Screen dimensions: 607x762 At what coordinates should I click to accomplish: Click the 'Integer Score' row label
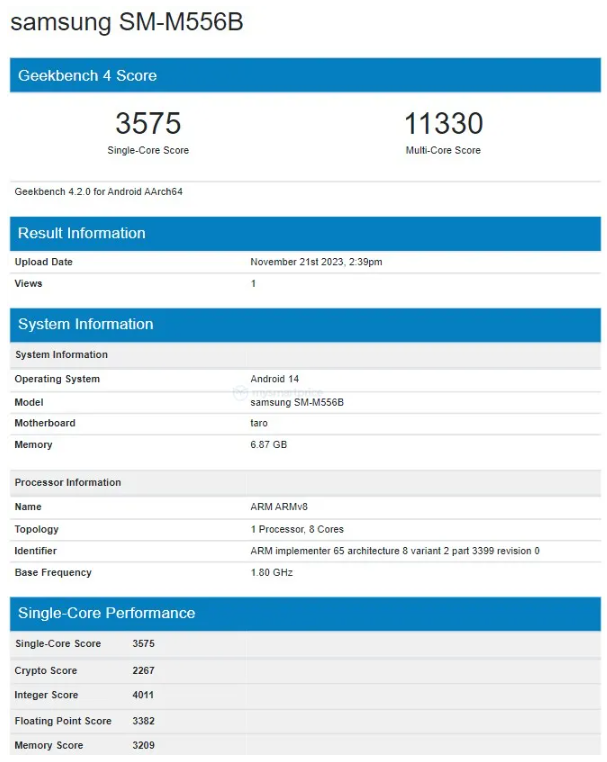pos(46,695)
